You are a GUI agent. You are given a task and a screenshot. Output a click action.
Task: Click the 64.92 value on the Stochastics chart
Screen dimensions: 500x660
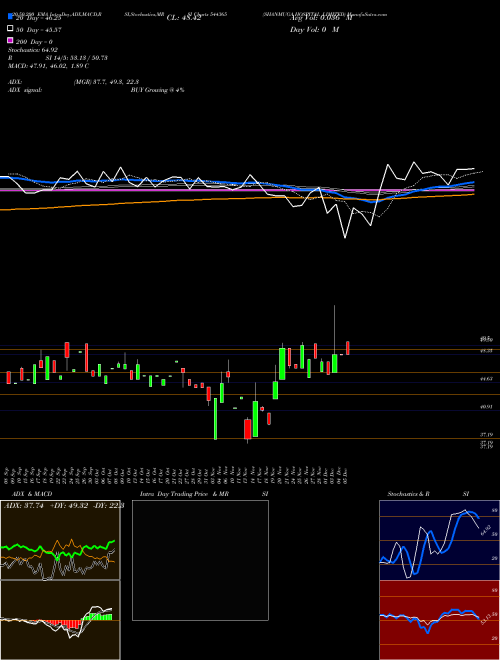click(x=485, y=530)
